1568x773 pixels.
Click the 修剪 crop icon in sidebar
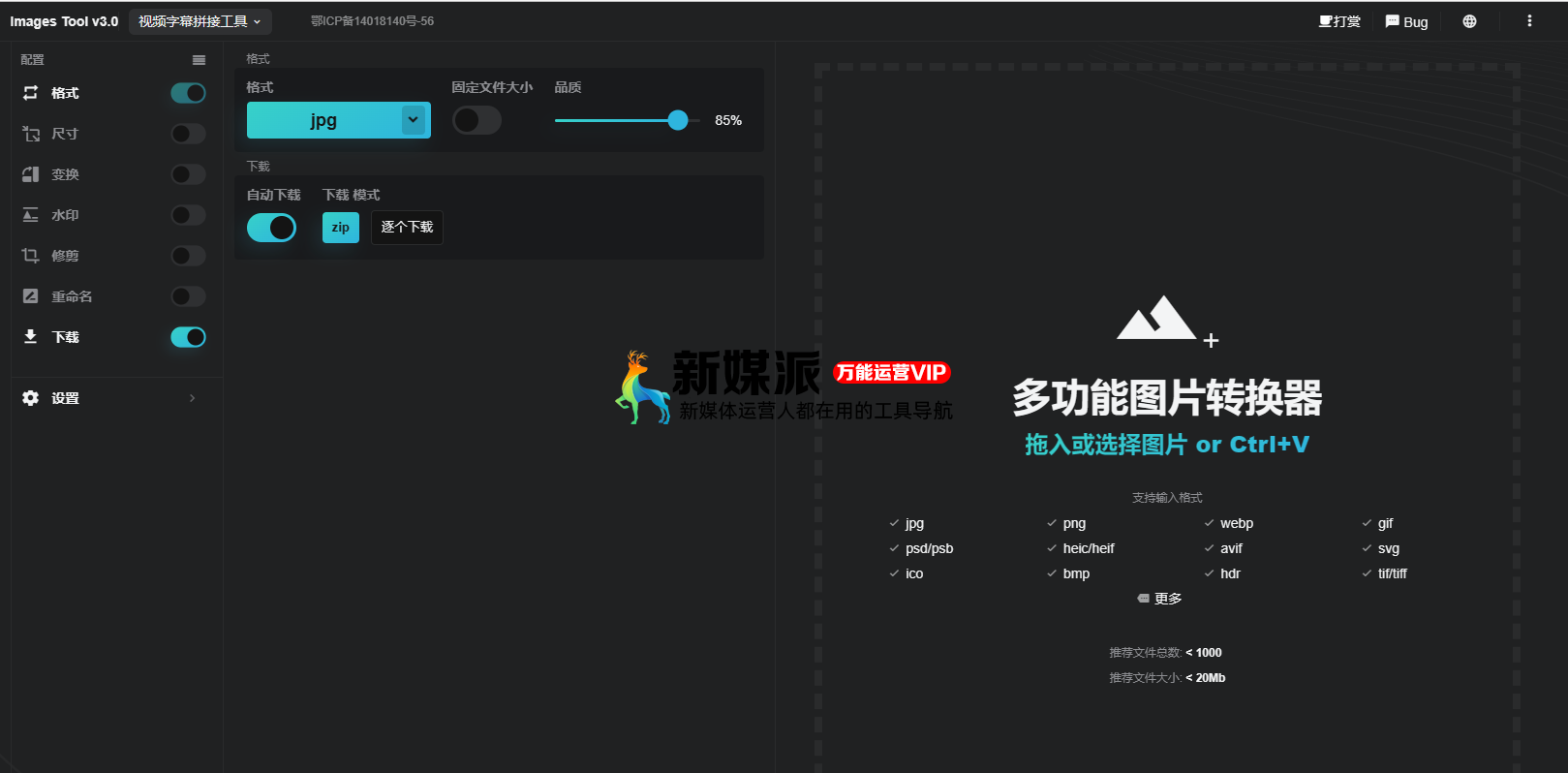(31, 256)
